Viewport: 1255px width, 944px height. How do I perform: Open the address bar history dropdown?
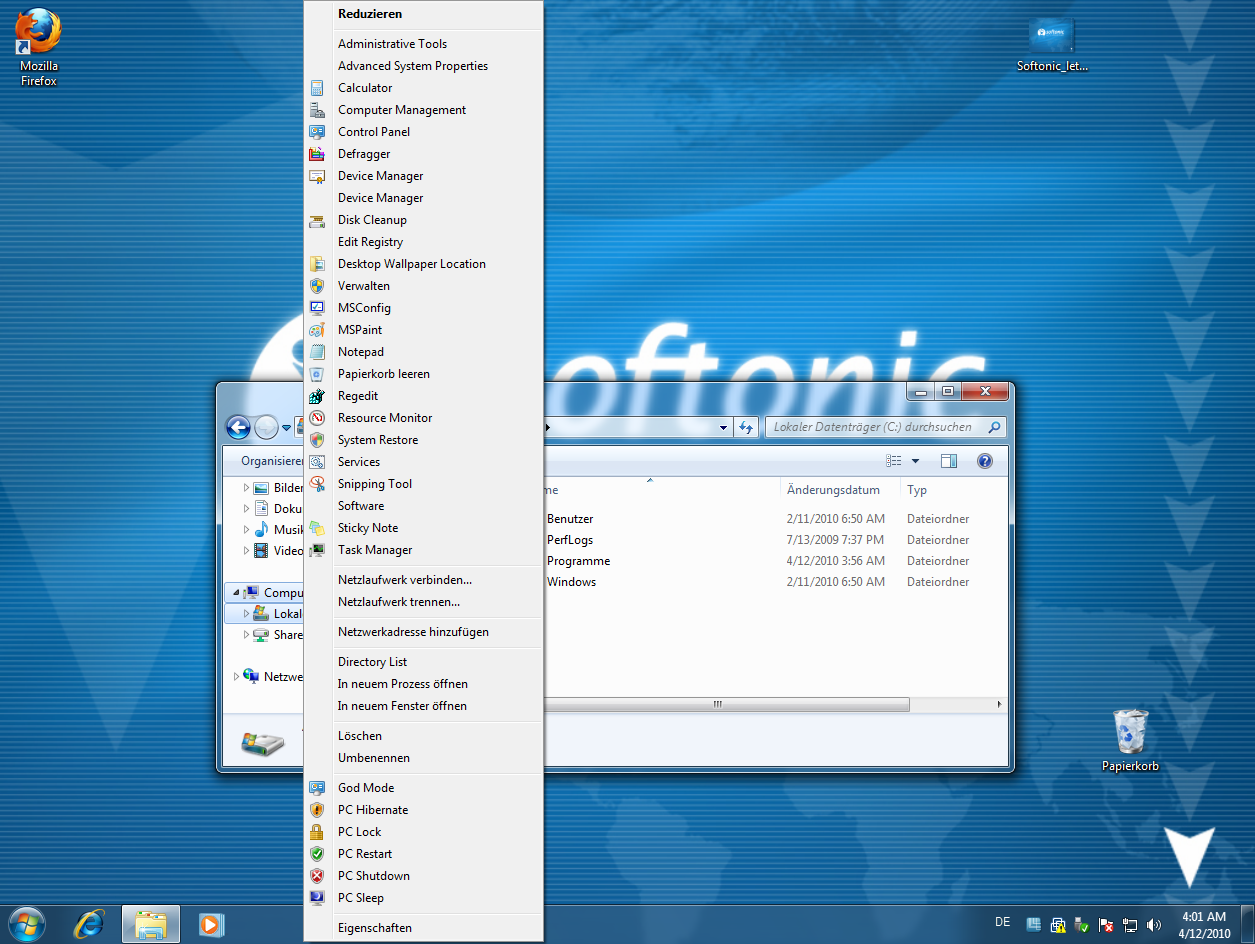pos(724,427)
